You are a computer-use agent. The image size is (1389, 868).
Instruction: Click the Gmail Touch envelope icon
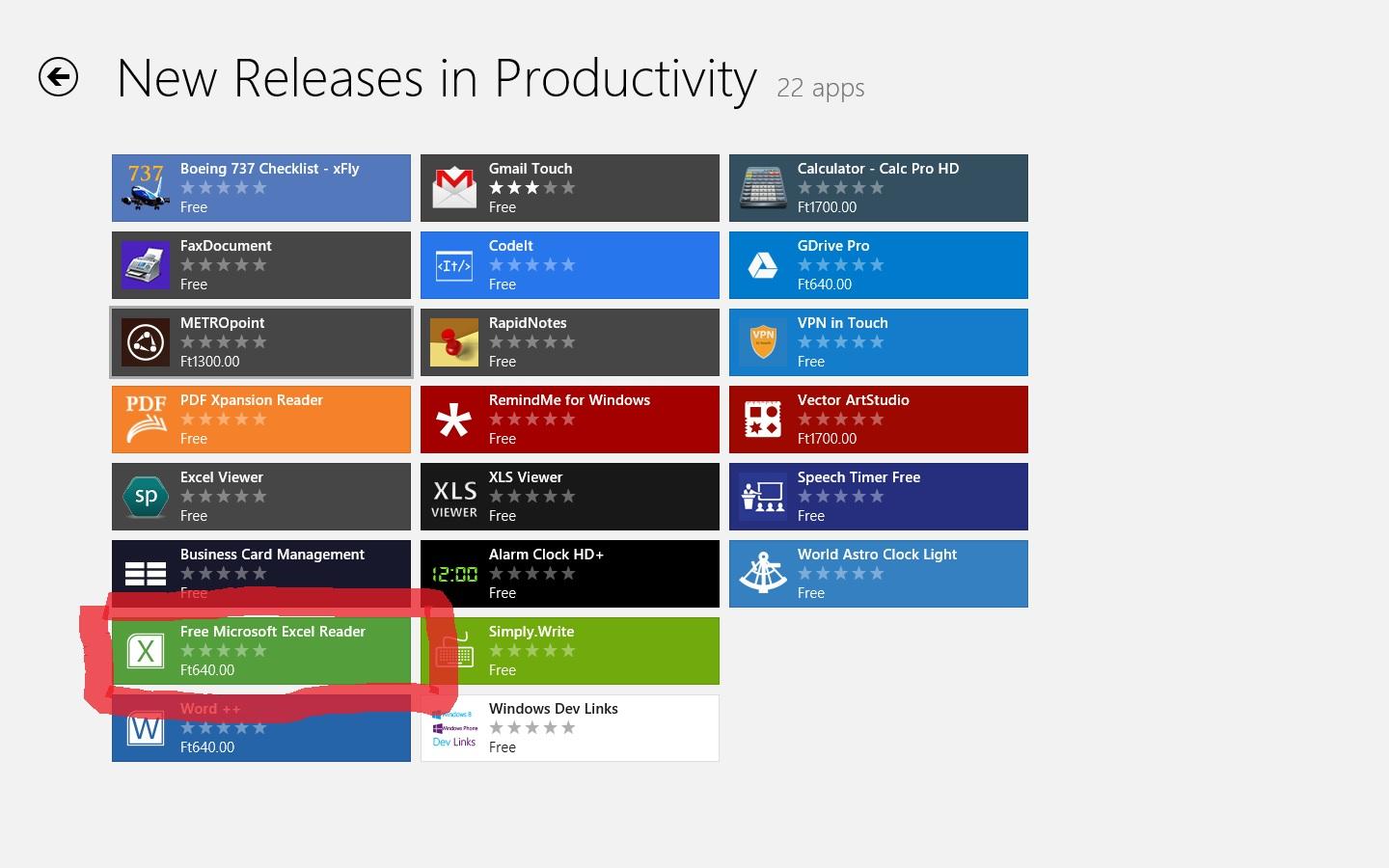454,188
